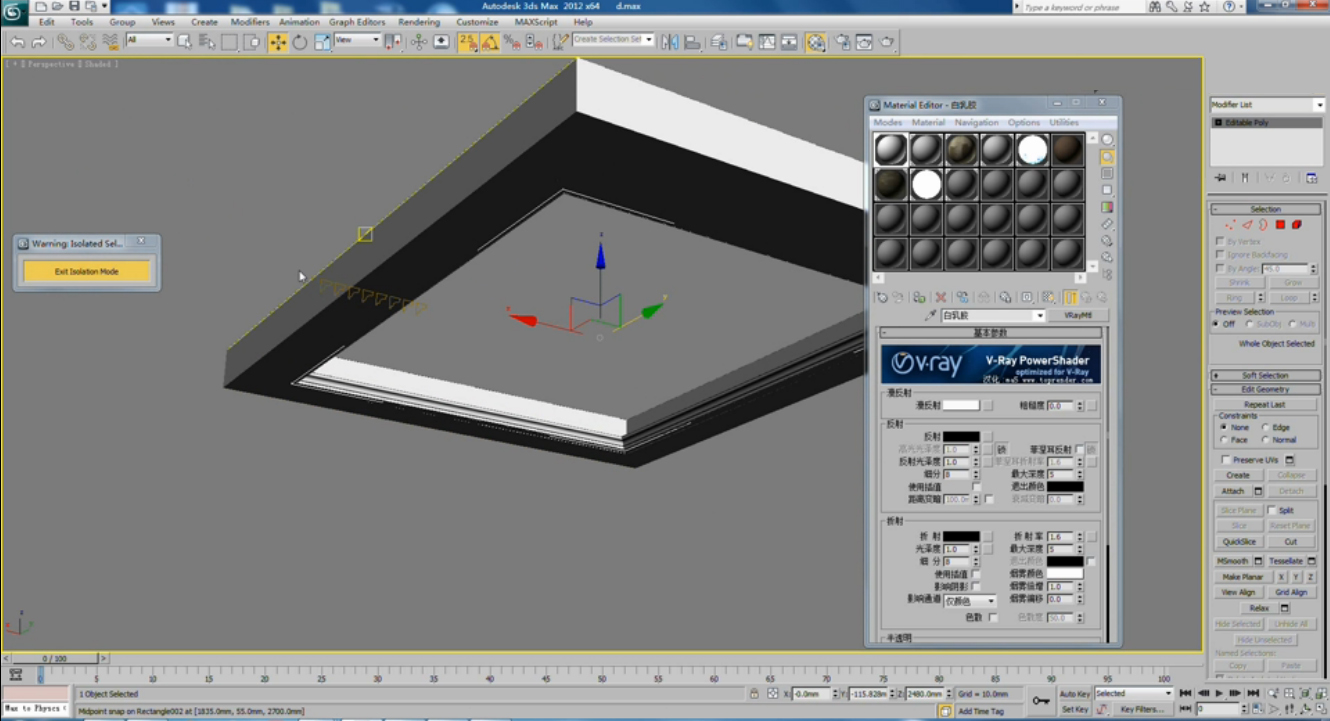The width and height of the screenshot is (1330, 721).
Task: Click the white diffuse 漫反射 color swatch
Action: pyautogui.click(x=961, y=405)
